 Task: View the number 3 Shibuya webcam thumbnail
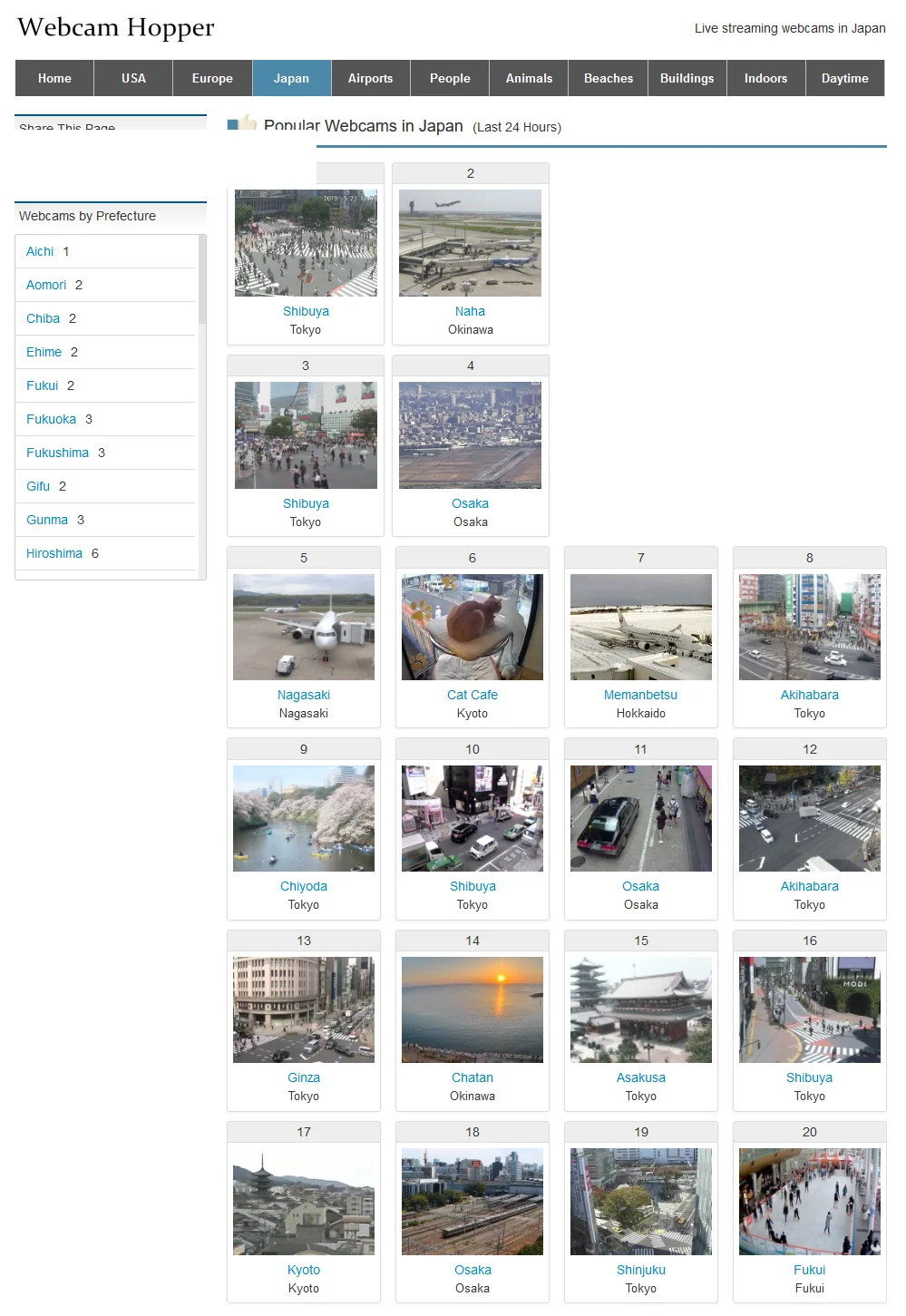tap(306, 435)
